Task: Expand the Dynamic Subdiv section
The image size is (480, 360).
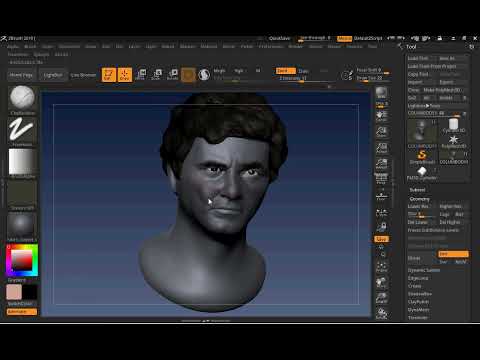Action: pos(424,270)
